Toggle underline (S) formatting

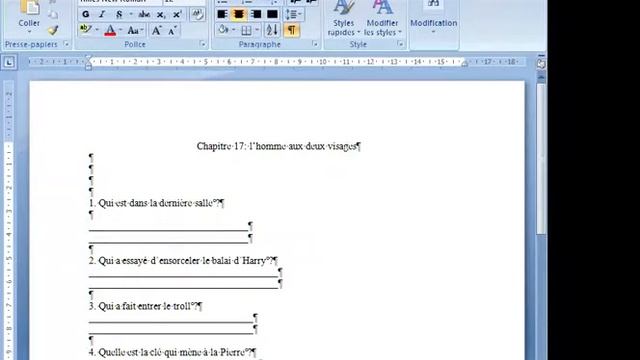click(x=119, y=15)
